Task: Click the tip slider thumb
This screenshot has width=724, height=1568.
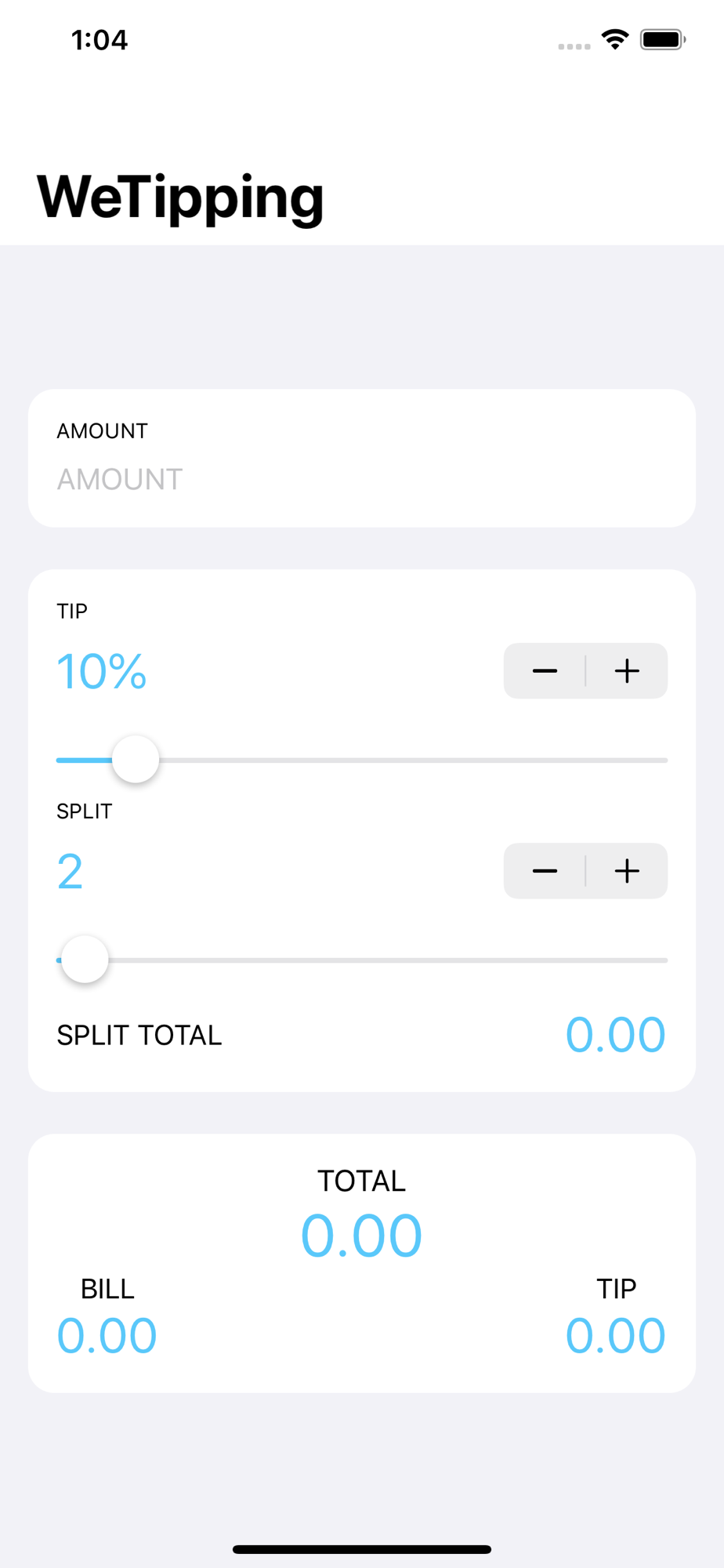Action: pyautogui.click(x=136, y=760)
